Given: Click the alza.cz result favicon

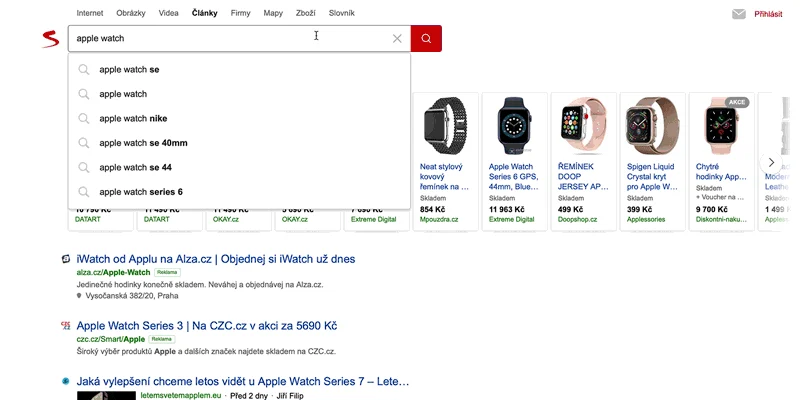Looking at the screenshot, I should pos(66,259).
